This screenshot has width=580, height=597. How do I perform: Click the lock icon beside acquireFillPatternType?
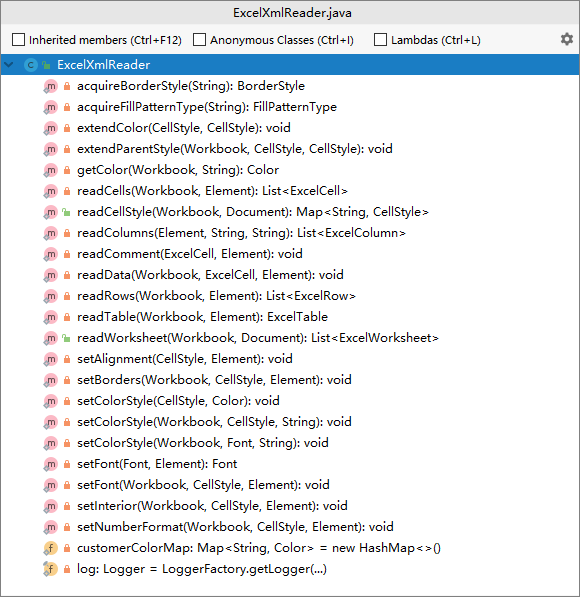[67, 107]
